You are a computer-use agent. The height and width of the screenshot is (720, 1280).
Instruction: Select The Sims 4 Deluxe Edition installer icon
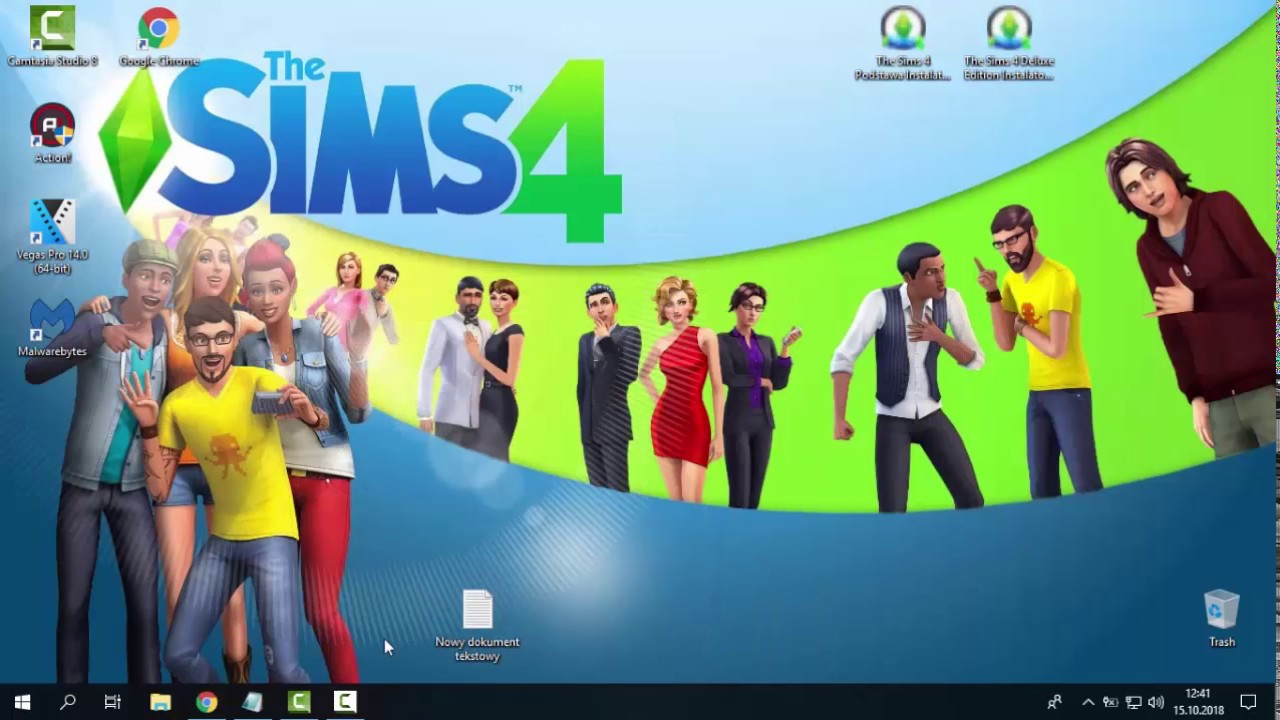tap(1009, 43)
